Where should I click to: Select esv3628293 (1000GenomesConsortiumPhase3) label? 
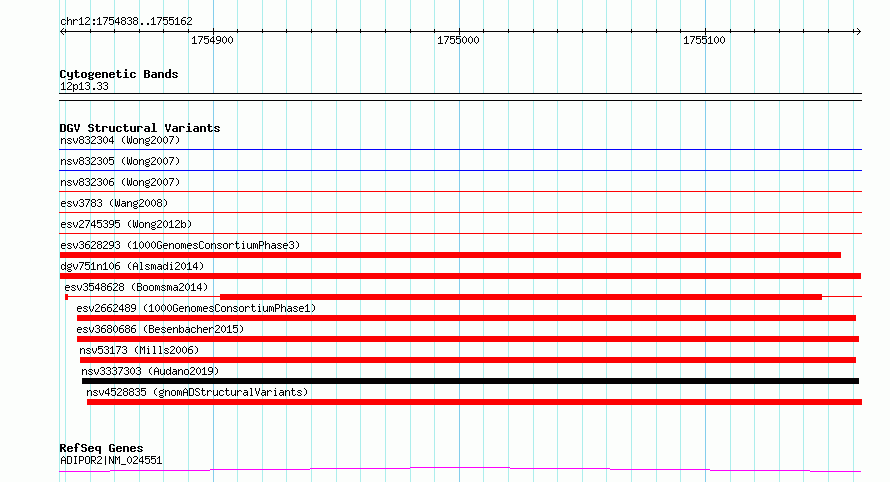pyautogui.click(x=180, y=245)
